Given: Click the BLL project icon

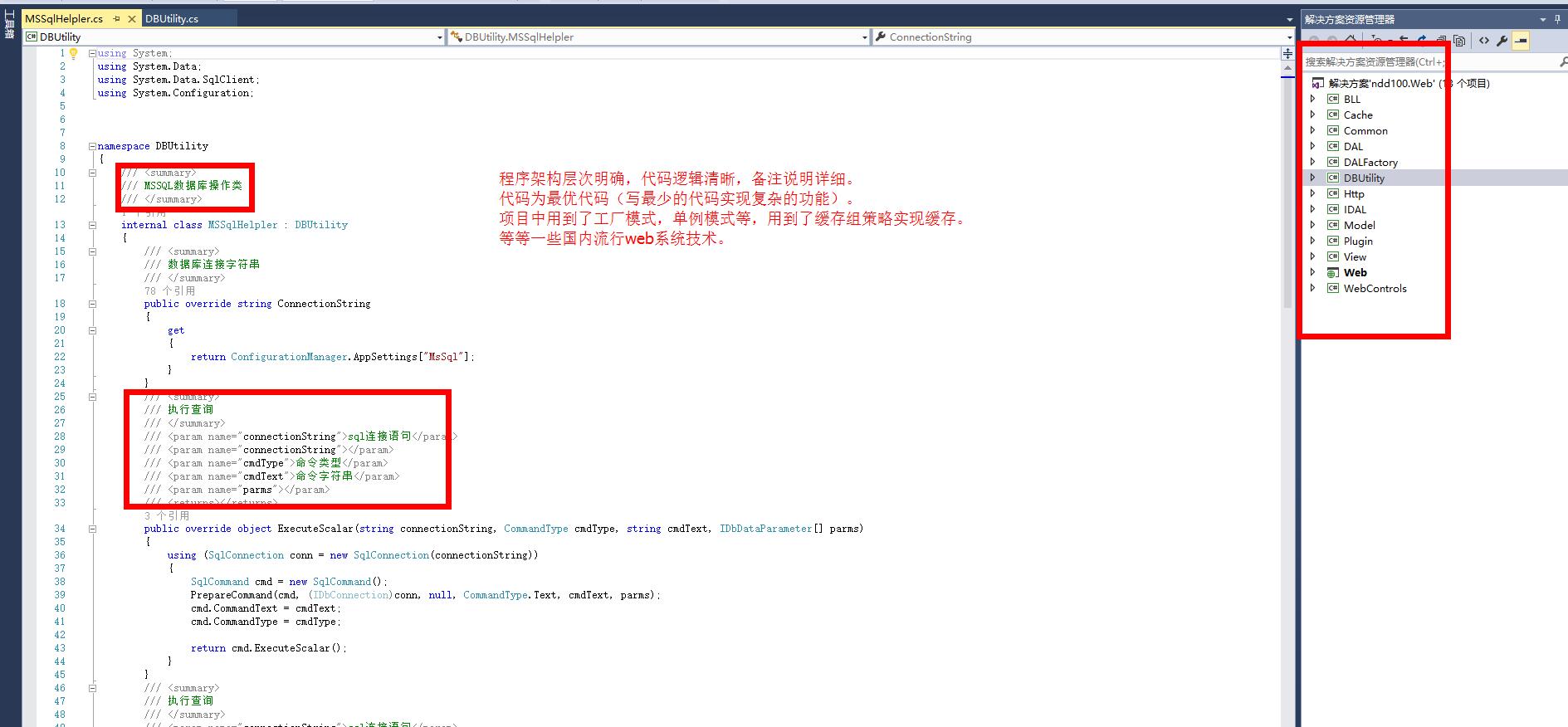Looking at the screenshot, I should click(1333, 99).
